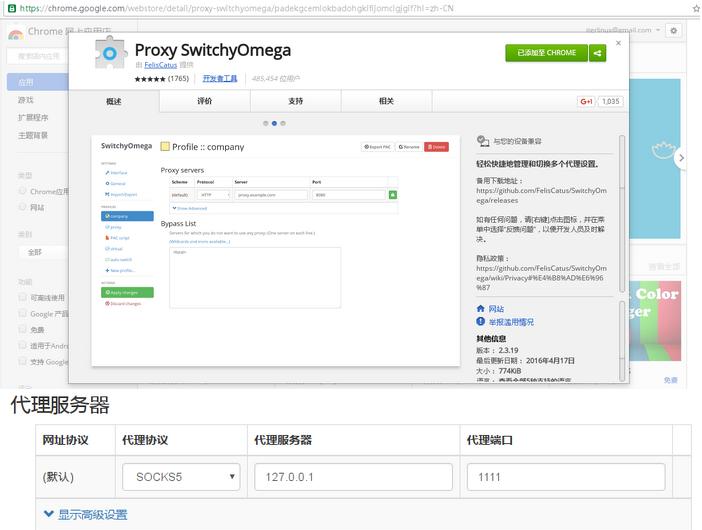Click the Web Store search box

tap(38, 56)
